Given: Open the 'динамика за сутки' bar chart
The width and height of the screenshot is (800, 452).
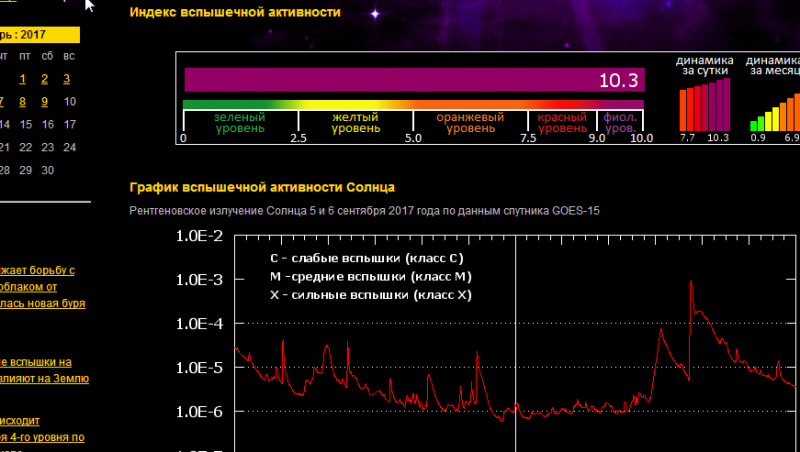Looking at the screenshot, I should pyautogui.click(x=705, y=108).
